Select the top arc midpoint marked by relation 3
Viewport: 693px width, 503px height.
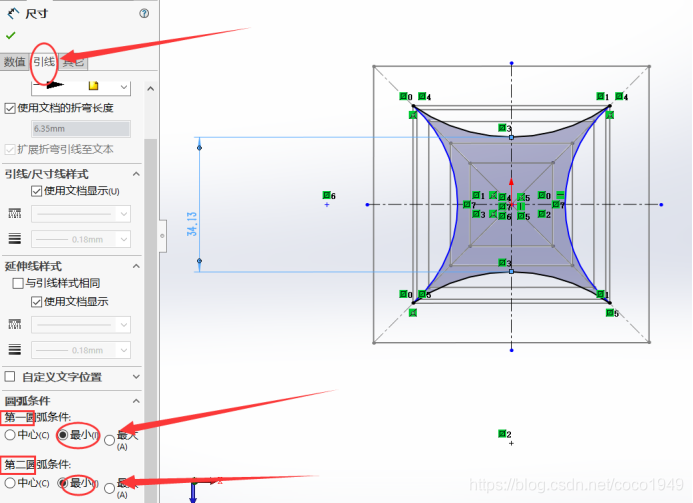tap(511, 137)
